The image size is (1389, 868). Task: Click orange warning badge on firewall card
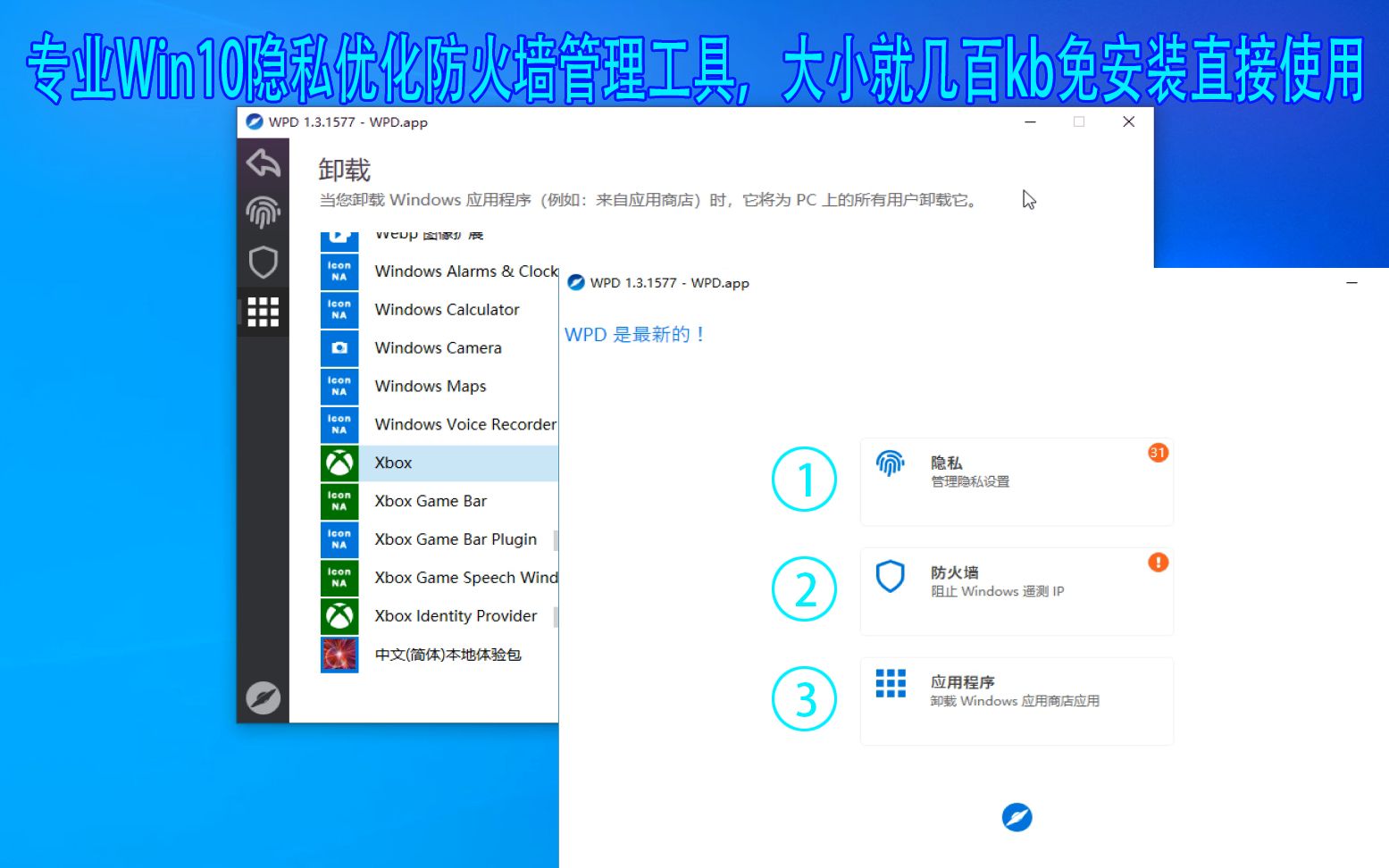[x=1158, y=563]
